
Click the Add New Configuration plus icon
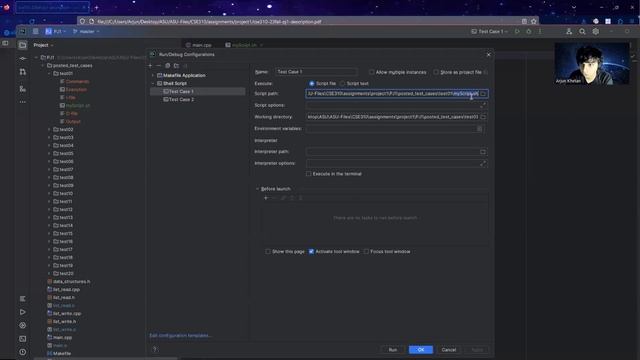(x=150, y=65)
